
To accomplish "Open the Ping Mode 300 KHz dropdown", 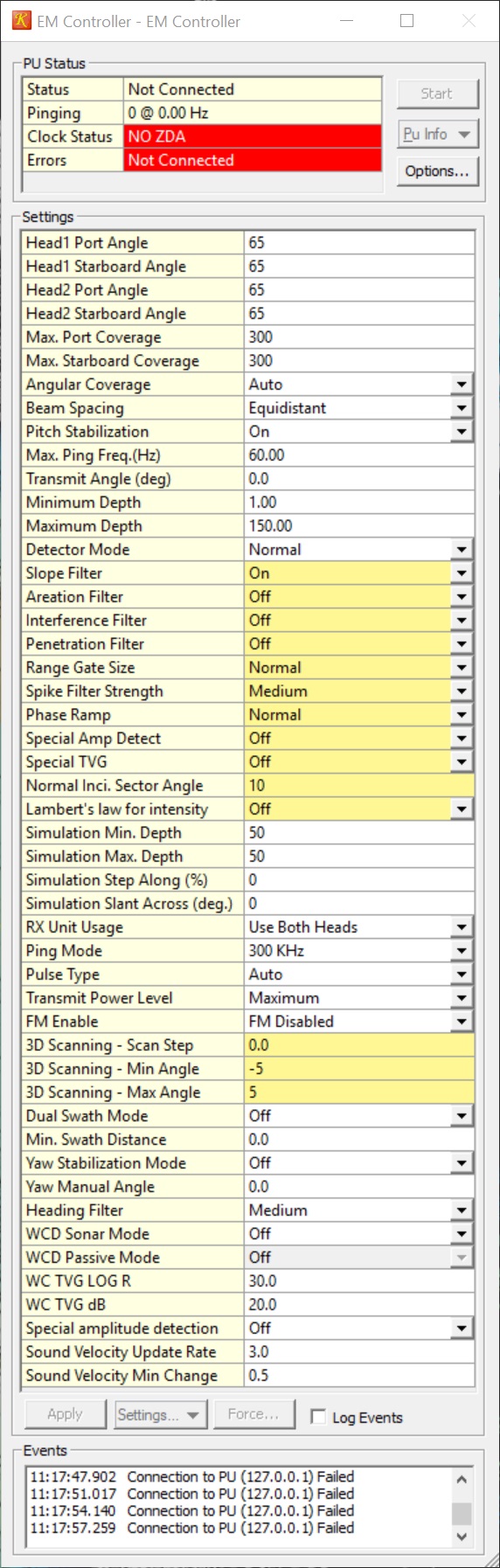I will tap(462, 951).
